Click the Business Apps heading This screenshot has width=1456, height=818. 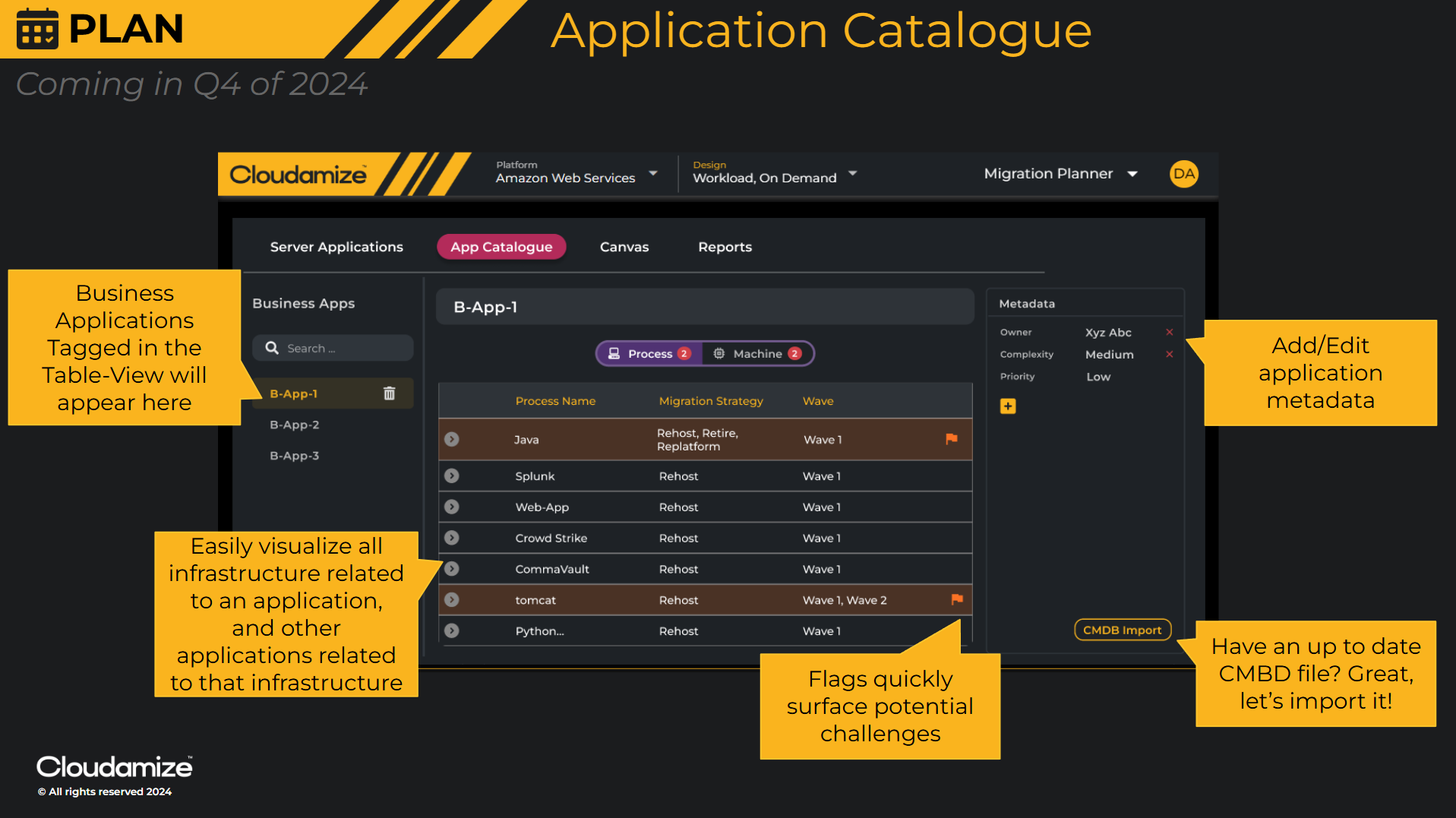303,303
